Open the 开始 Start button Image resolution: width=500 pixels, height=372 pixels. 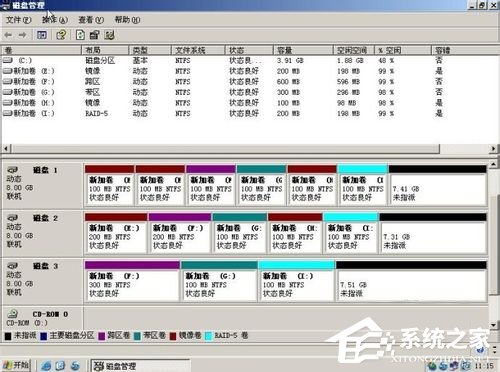click(16, 365)
